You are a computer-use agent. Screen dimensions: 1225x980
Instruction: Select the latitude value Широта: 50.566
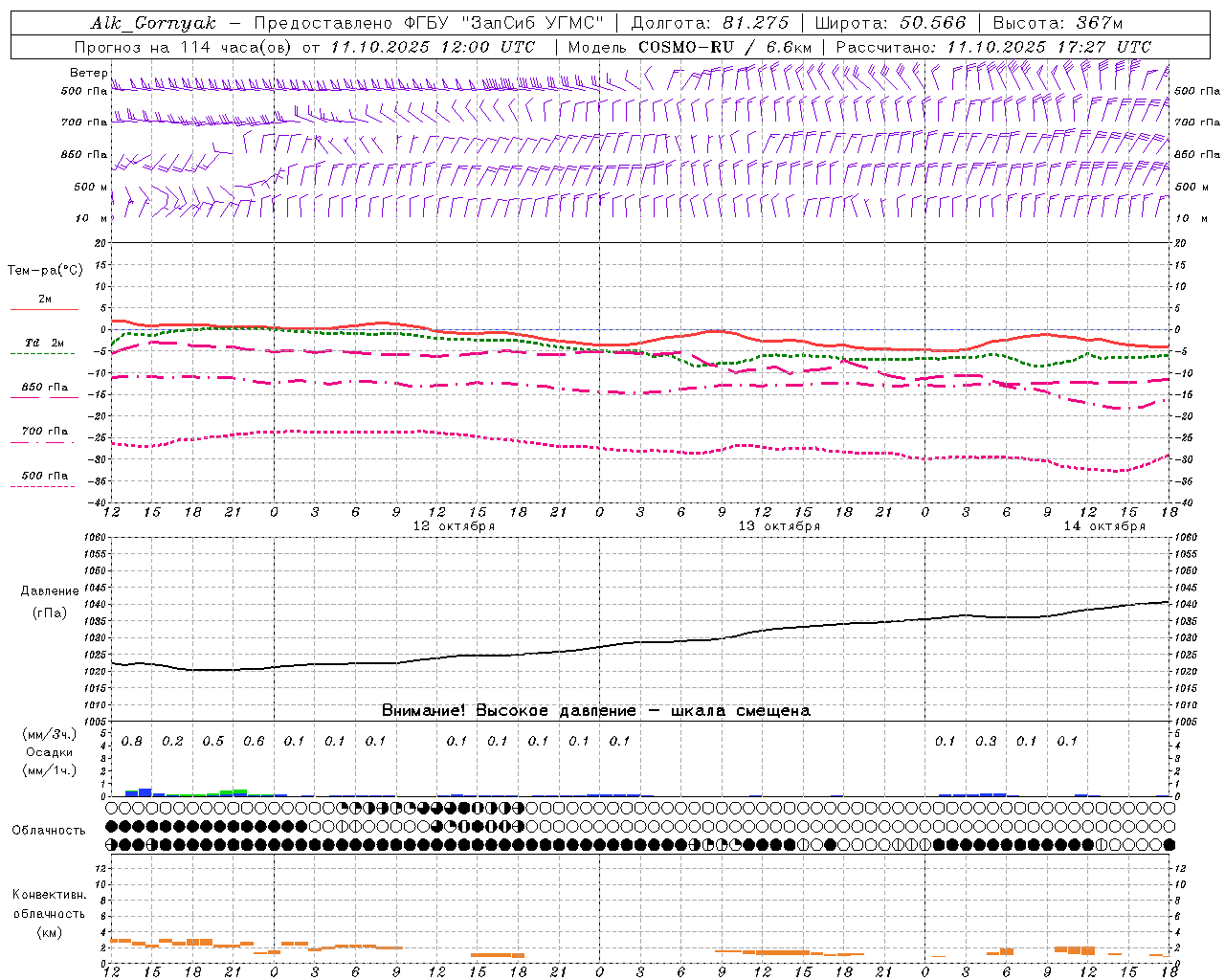coord(891,23)
